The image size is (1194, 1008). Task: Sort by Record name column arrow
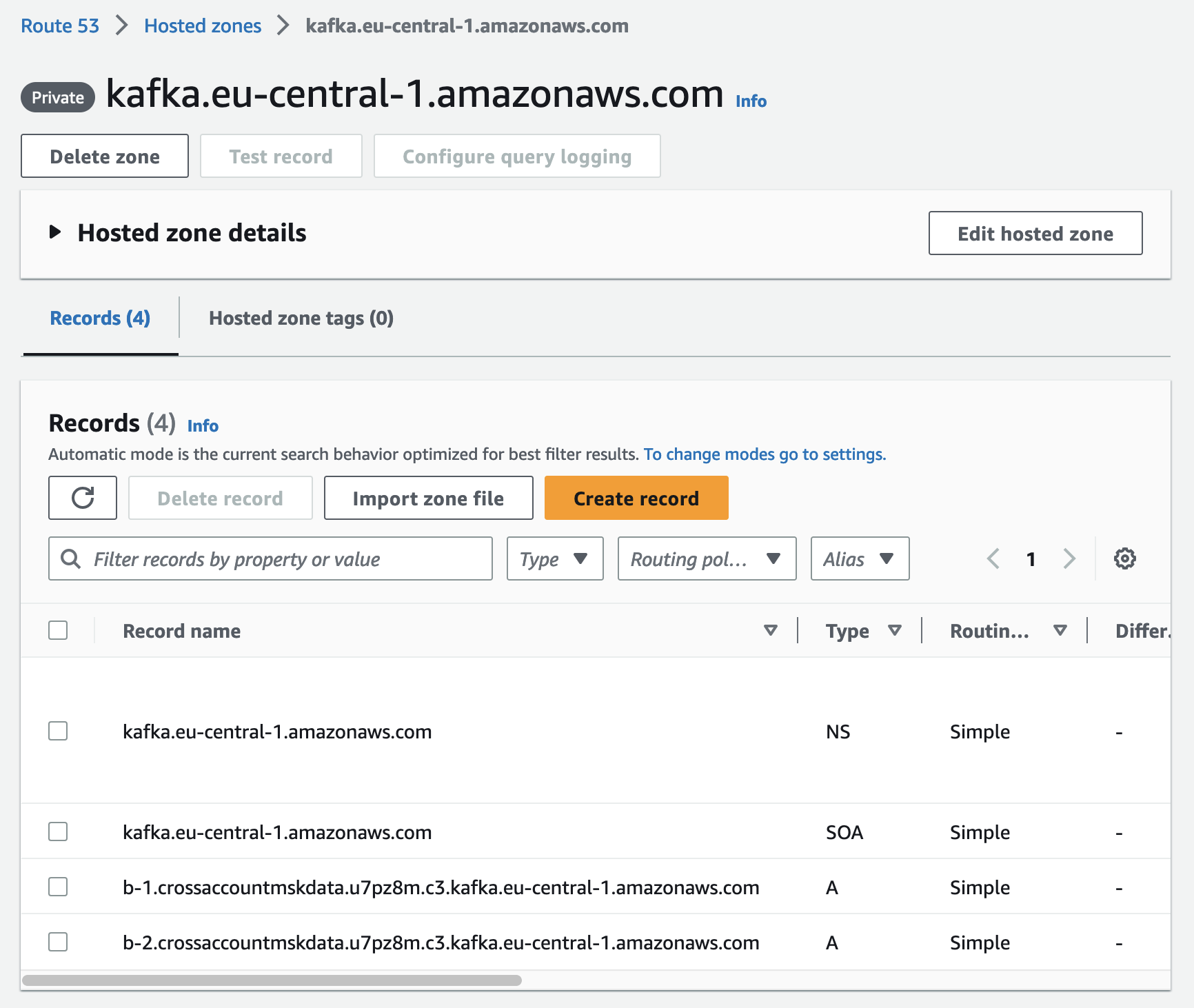point(771,630)
